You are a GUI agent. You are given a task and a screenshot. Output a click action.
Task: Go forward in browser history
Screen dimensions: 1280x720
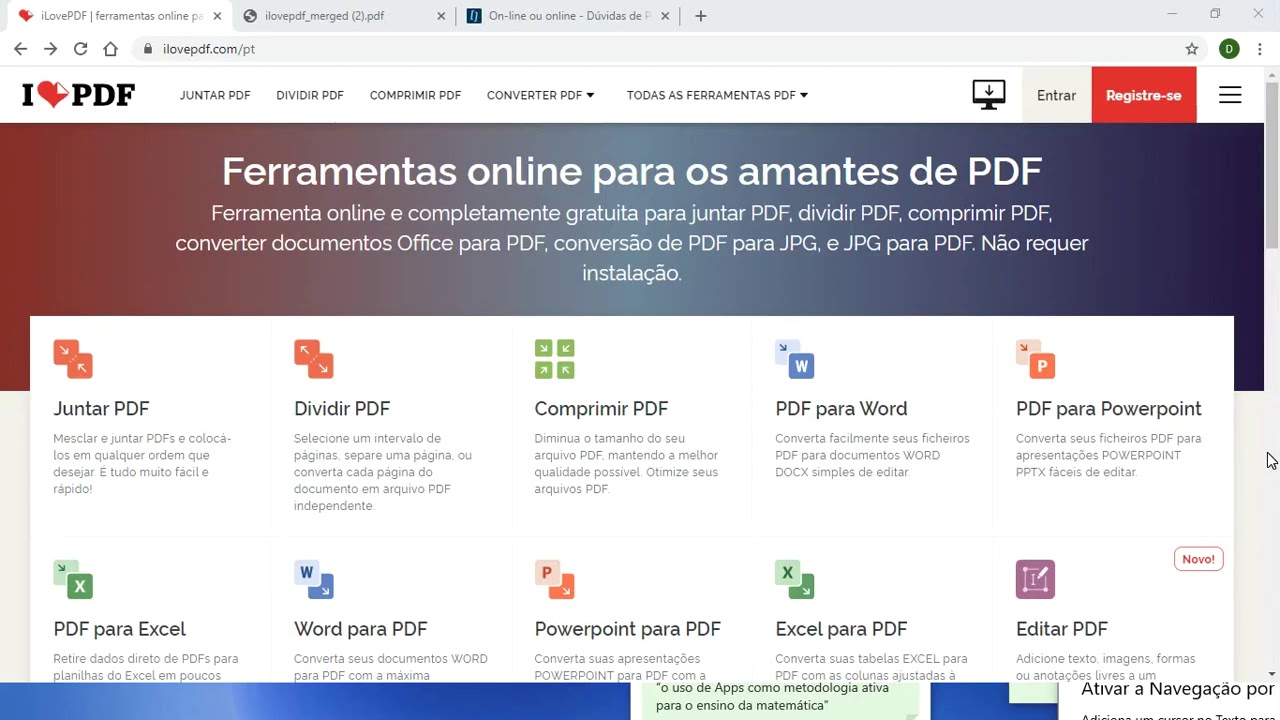[x=51, y=49]
